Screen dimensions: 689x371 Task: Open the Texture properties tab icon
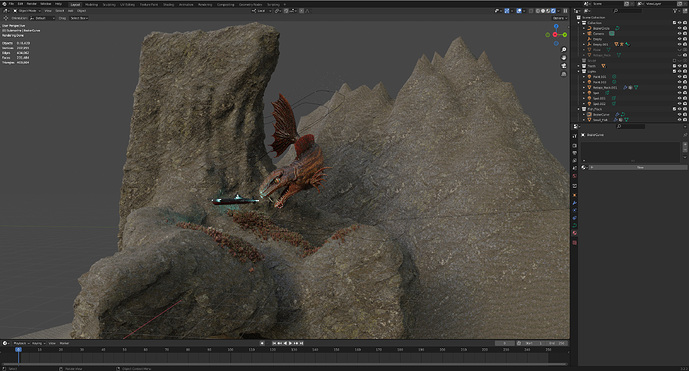click(x=574, y=242)
